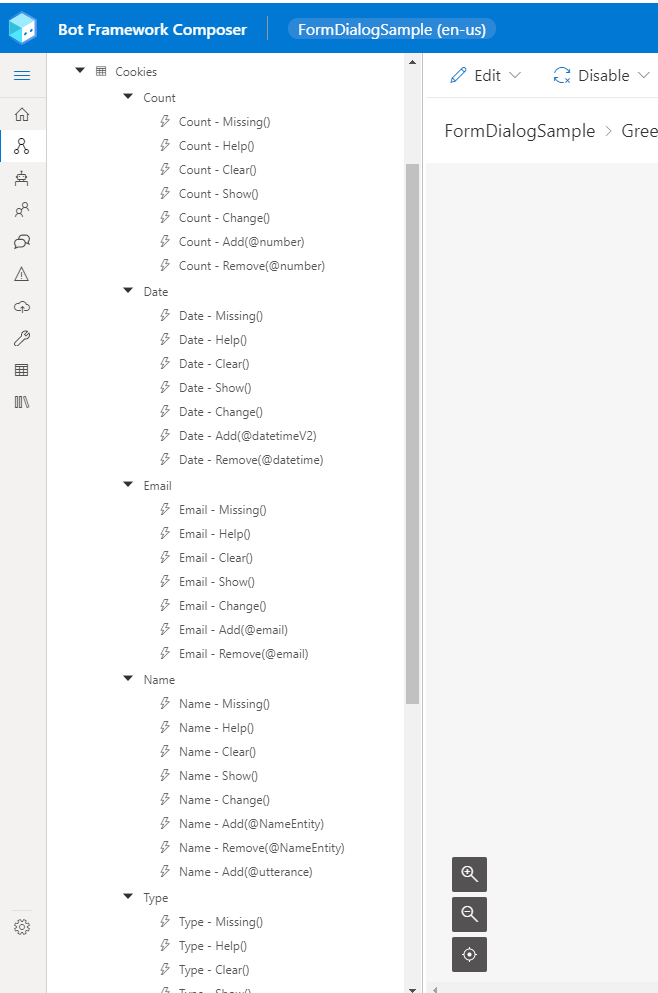Open the Design dialog-tree icon

click(x=22, y=146)
